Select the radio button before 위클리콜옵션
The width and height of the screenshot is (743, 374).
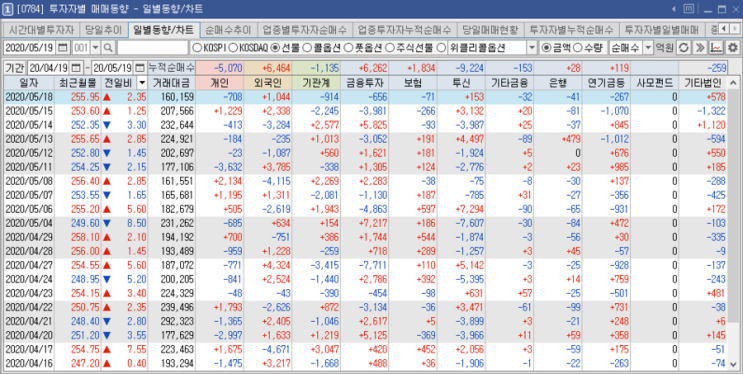441,47
